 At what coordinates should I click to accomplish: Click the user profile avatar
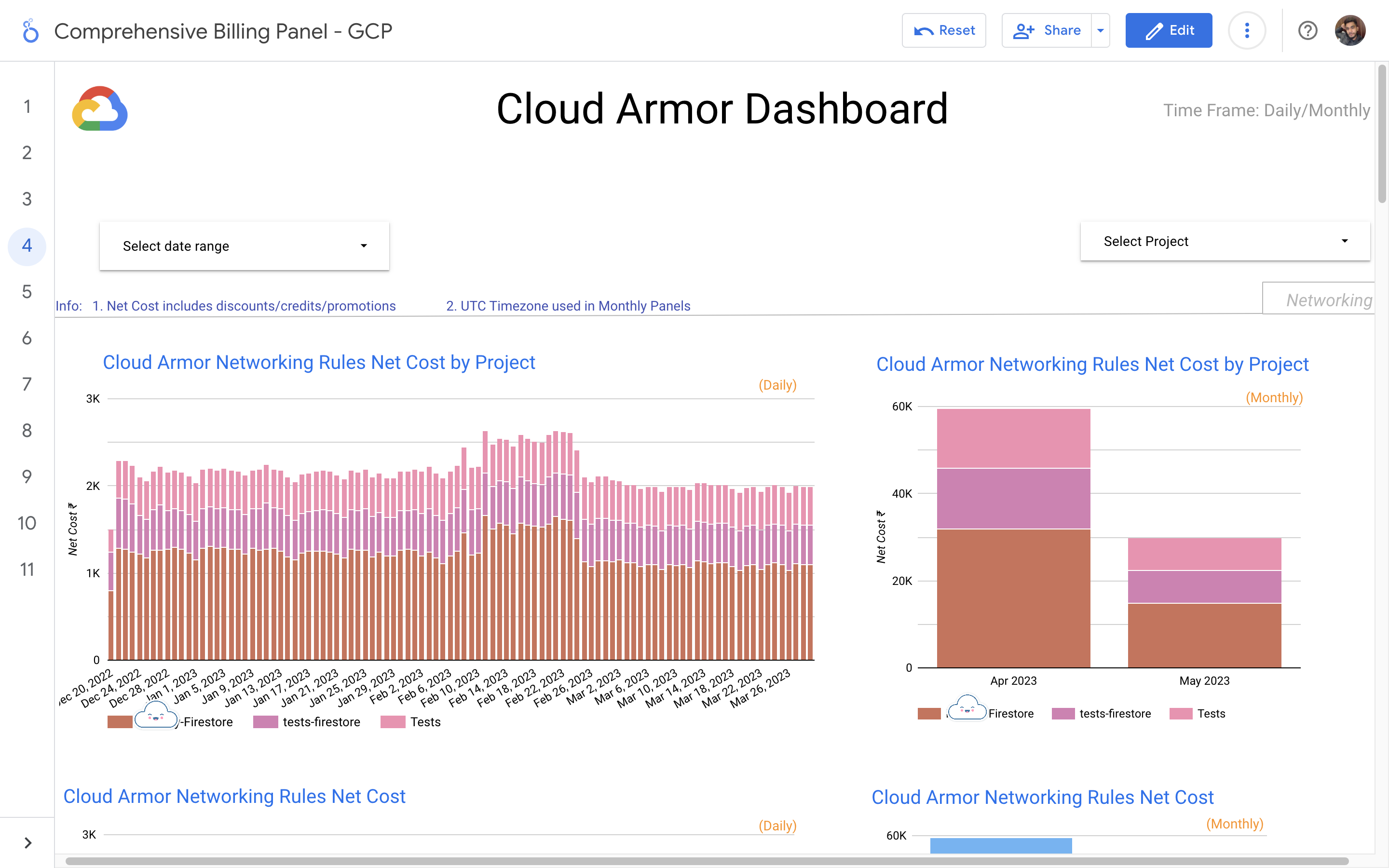pyautogui.click(x=1350, y=30)
